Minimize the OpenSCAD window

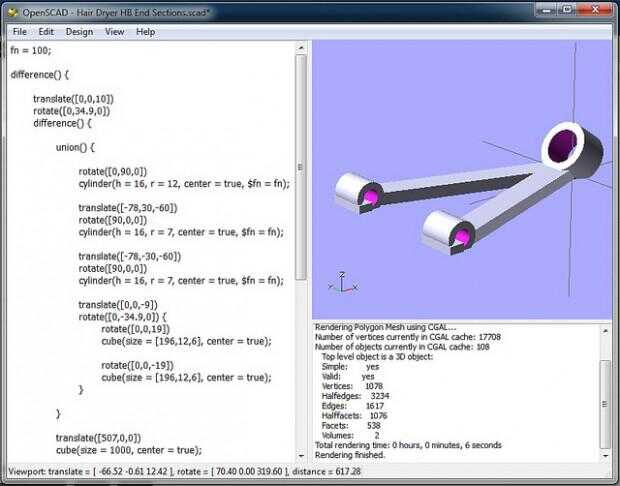tap(546, 10)
